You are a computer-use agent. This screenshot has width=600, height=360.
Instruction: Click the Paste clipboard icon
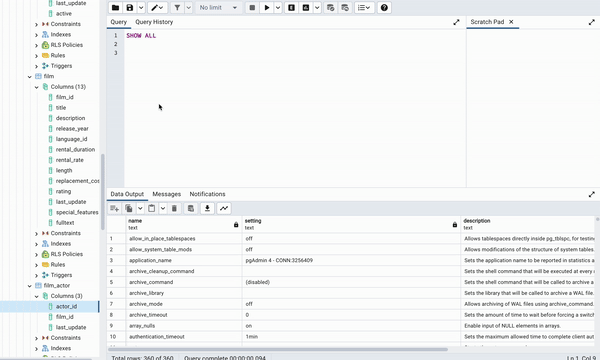pos(152,209)
